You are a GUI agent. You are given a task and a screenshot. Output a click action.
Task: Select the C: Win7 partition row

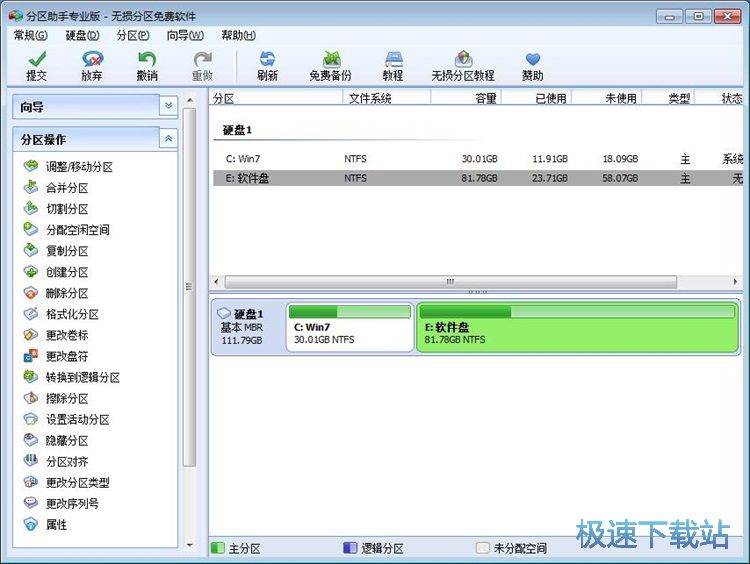point(477,159)
